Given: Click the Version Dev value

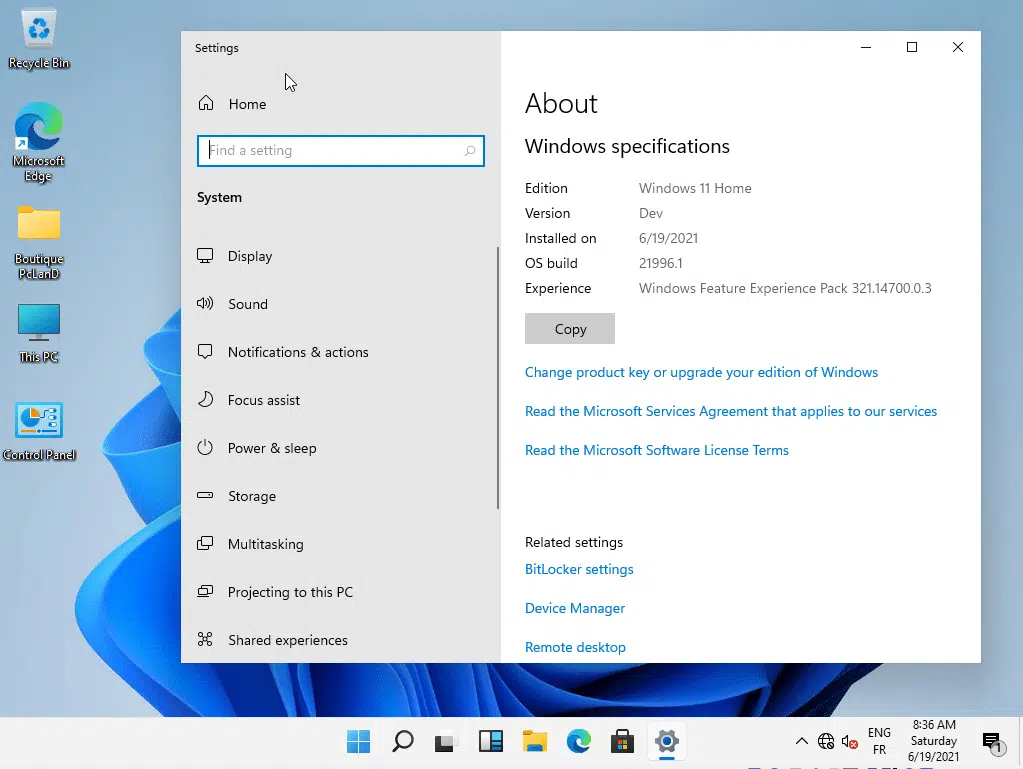Looking at the screenshot, I should (650, 213).
